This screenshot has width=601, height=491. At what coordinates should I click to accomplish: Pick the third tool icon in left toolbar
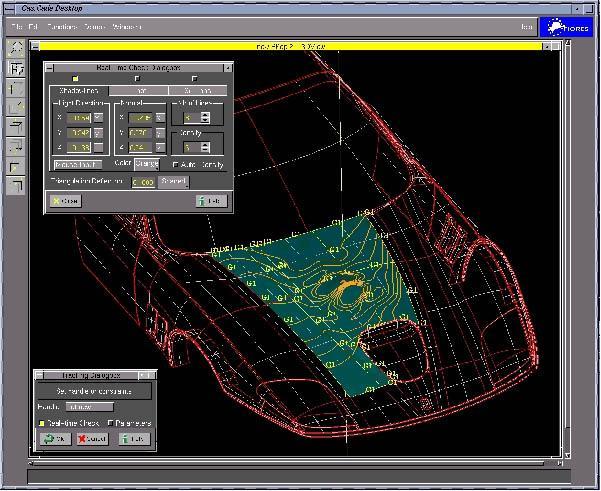(x=16, y=88)
